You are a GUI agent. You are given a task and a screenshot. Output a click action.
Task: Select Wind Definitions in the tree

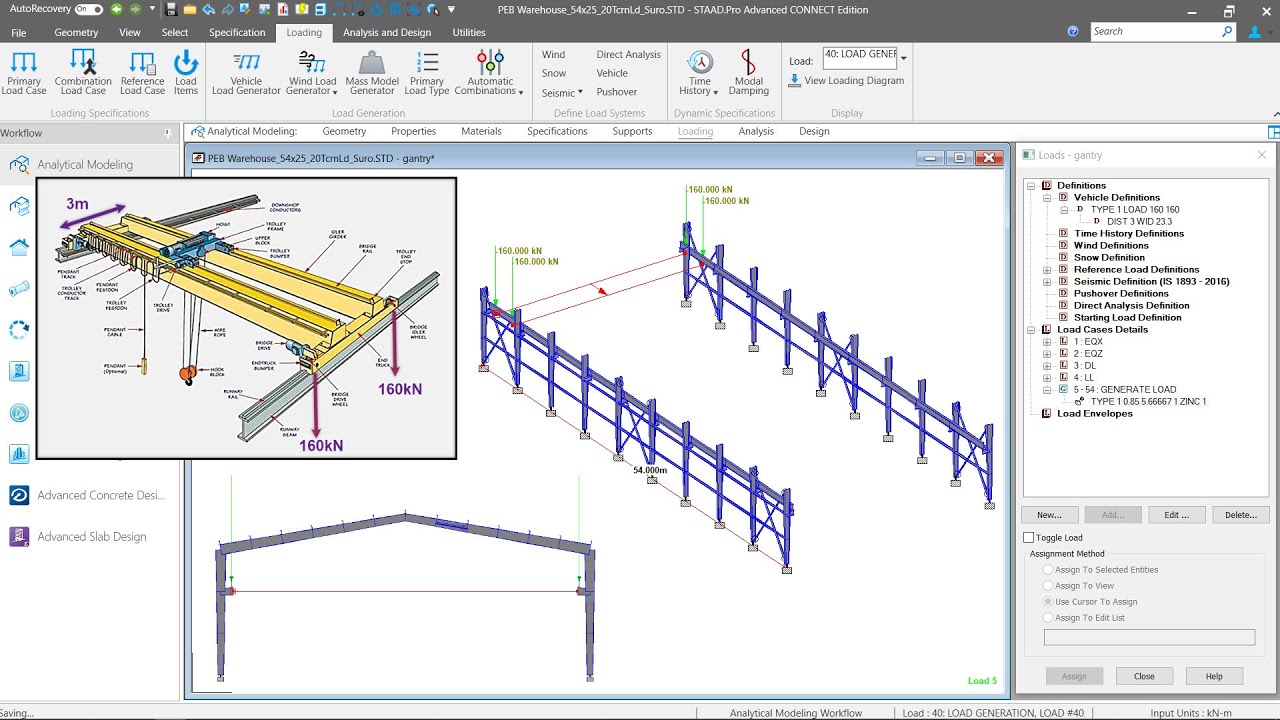coord(1111,246)
